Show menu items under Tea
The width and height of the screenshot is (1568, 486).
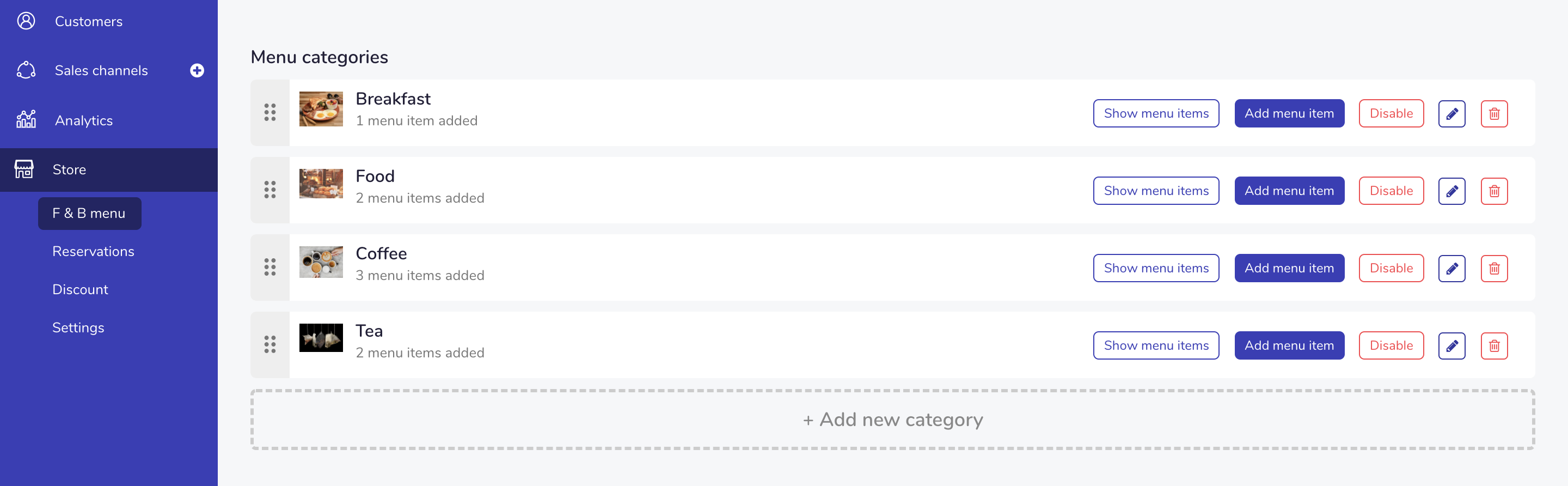click(x=1155, y=345)
